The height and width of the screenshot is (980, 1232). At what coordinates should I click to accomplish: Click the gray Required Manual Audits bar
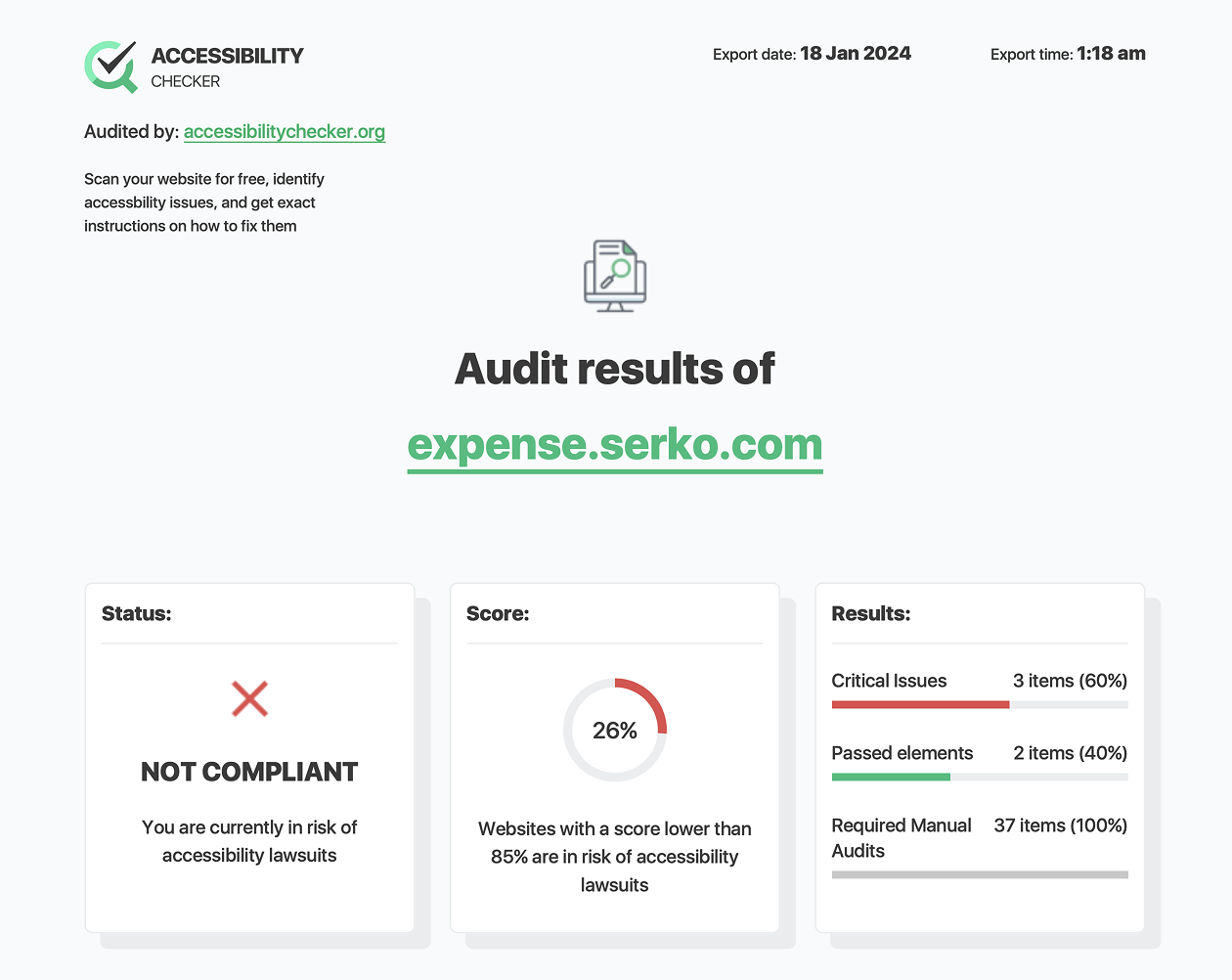(x=980, y=874)
